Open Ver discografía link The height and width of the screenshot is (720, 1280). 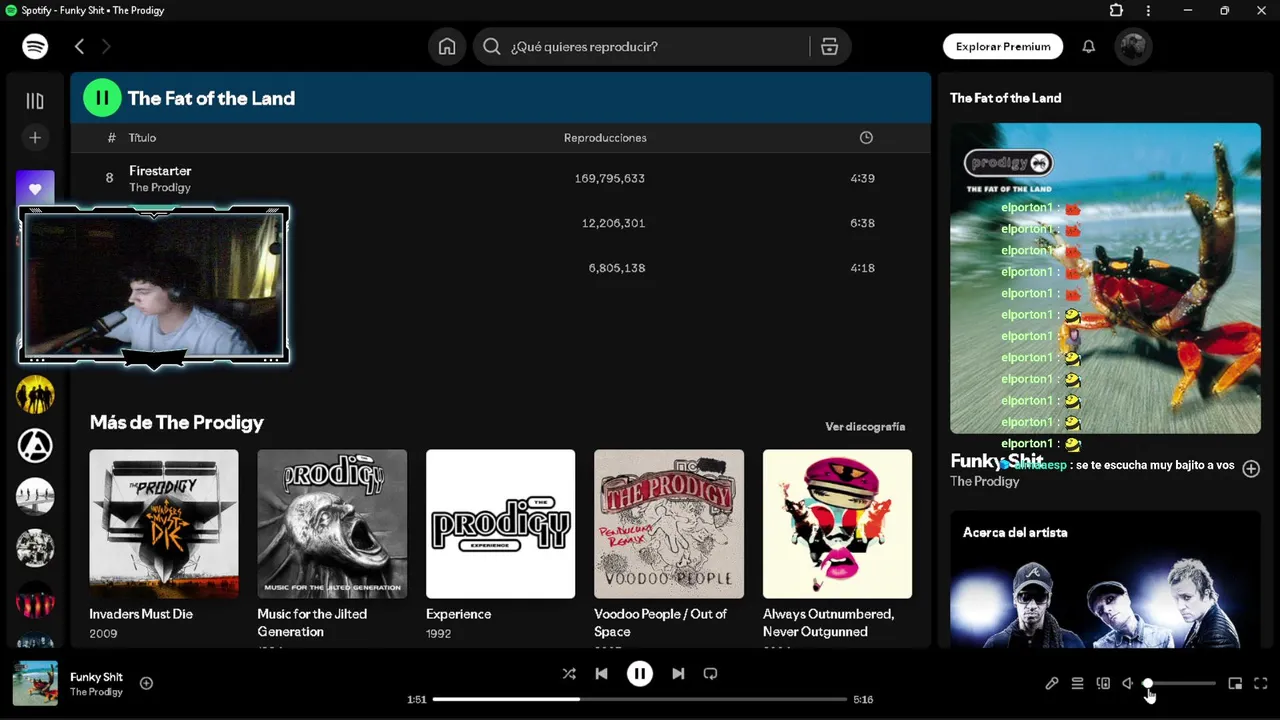pyautogui.click(x=865, y=427)
